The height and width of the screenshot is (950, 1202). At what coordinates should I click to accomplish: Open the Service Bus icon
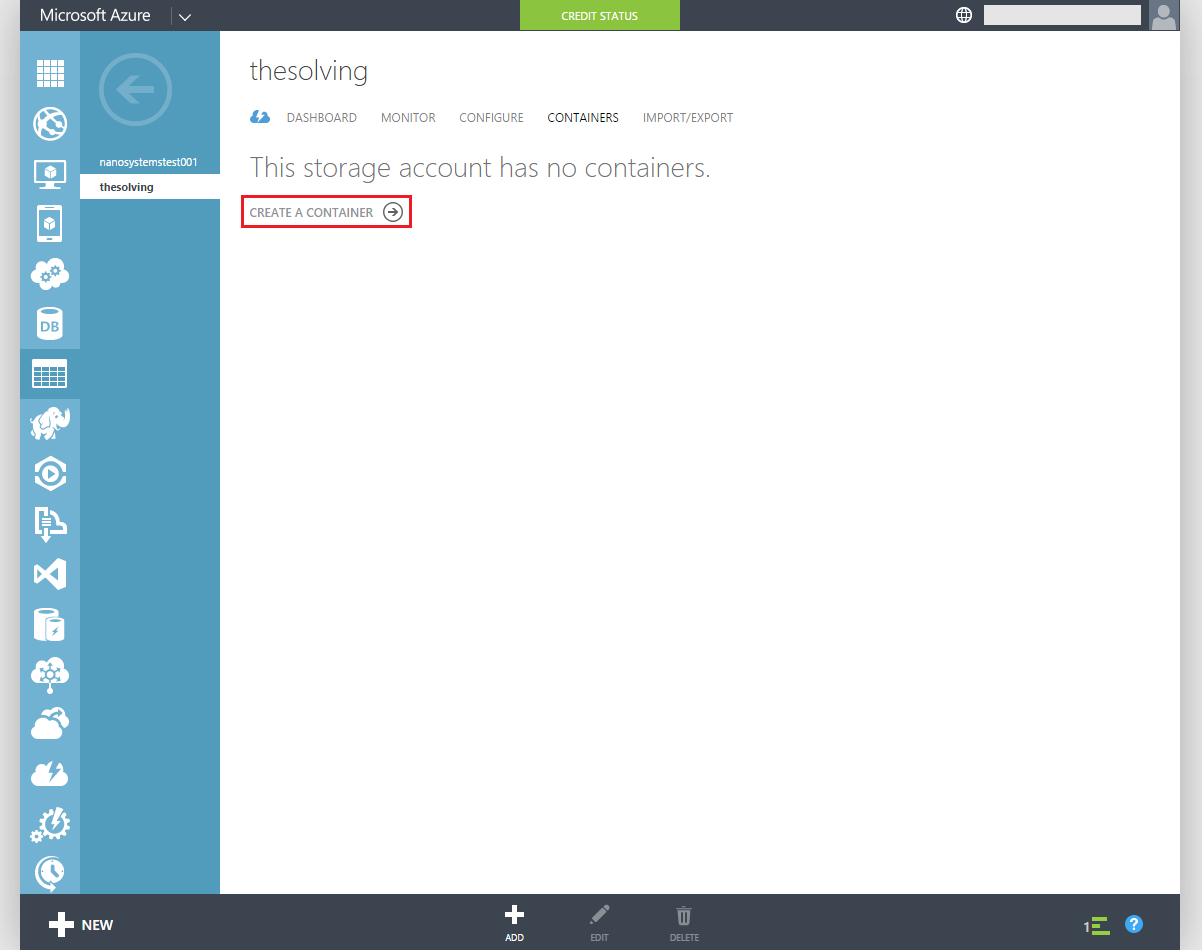[x=50, y=524]
